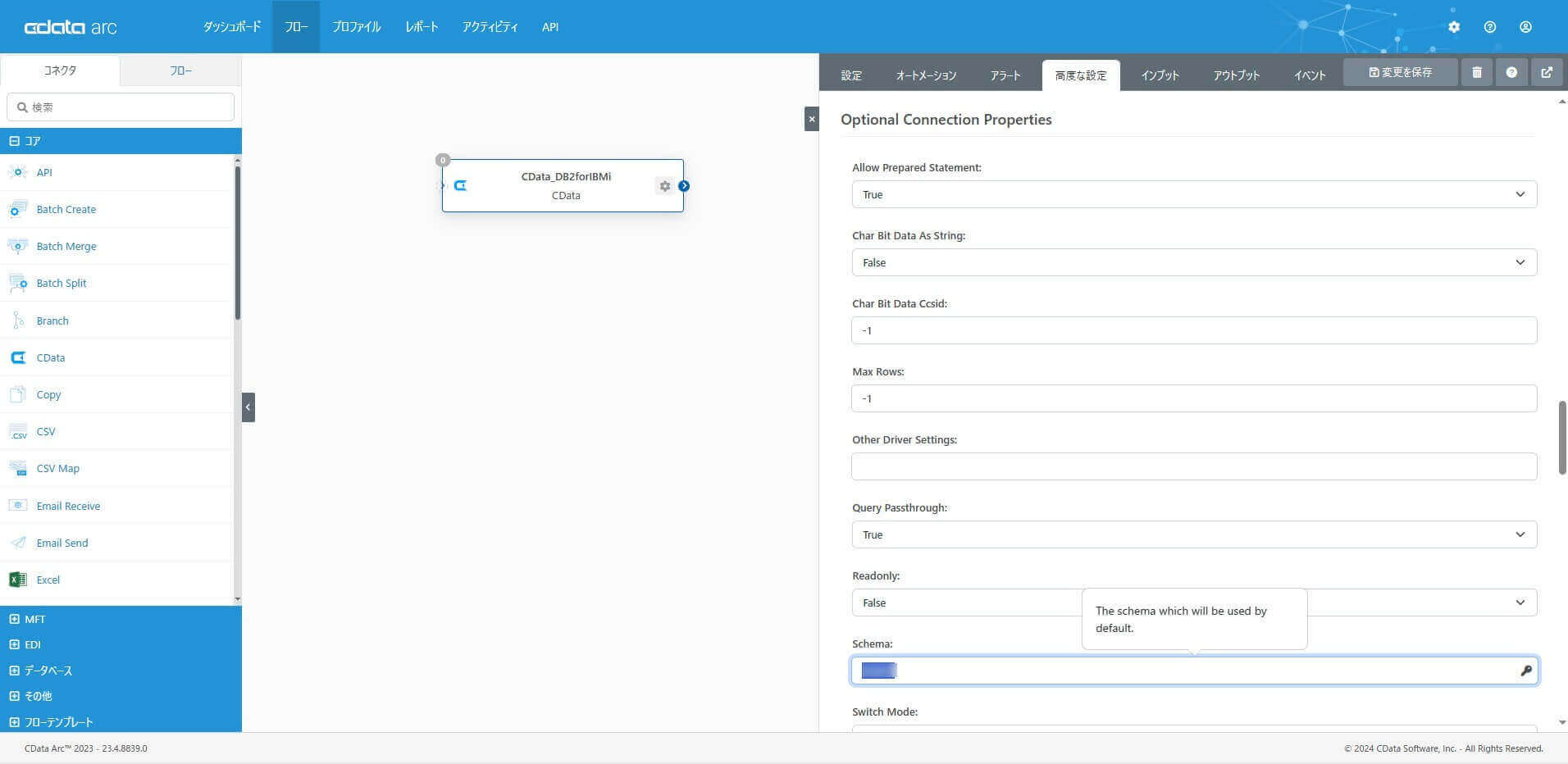Image resolution: width=1568 pixels, height=764 pixels.
Task: Click the CData logo inside the flow node
Action: point(460,185)
